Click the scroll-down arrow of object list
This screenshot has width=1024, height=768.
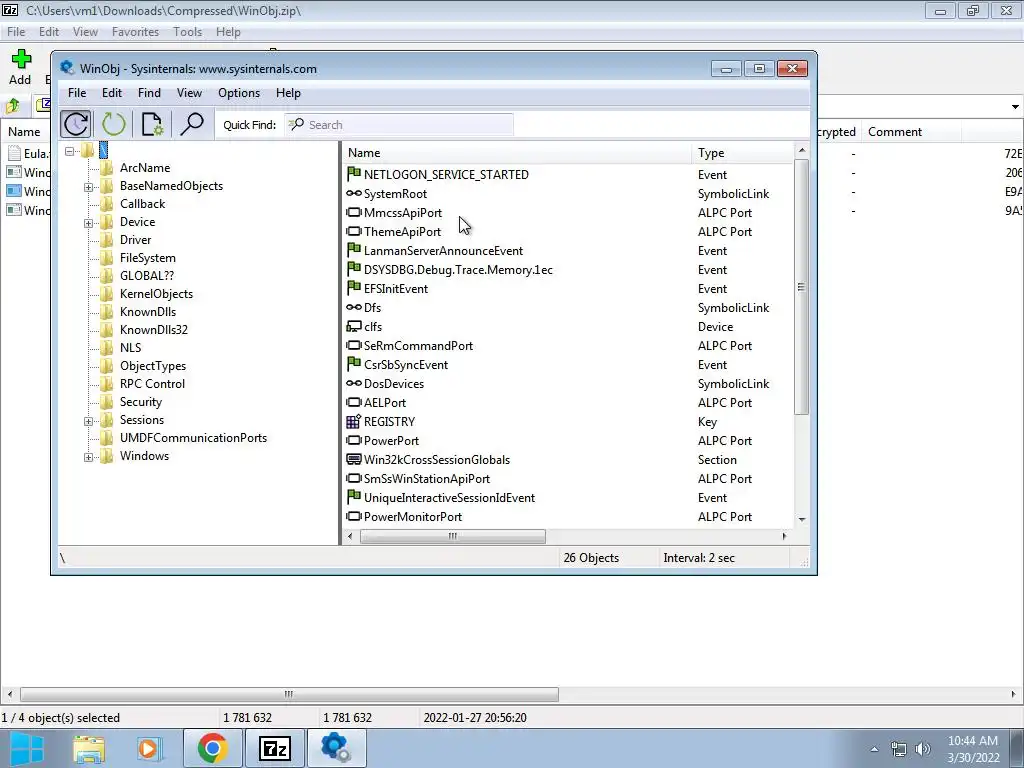[x=802, y=520]
